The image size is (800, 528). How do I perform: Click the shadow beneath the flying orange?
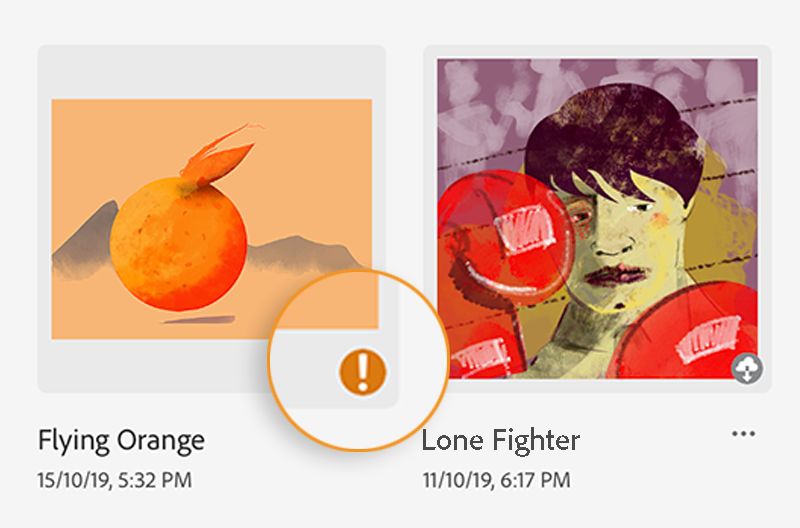(198, 321)
